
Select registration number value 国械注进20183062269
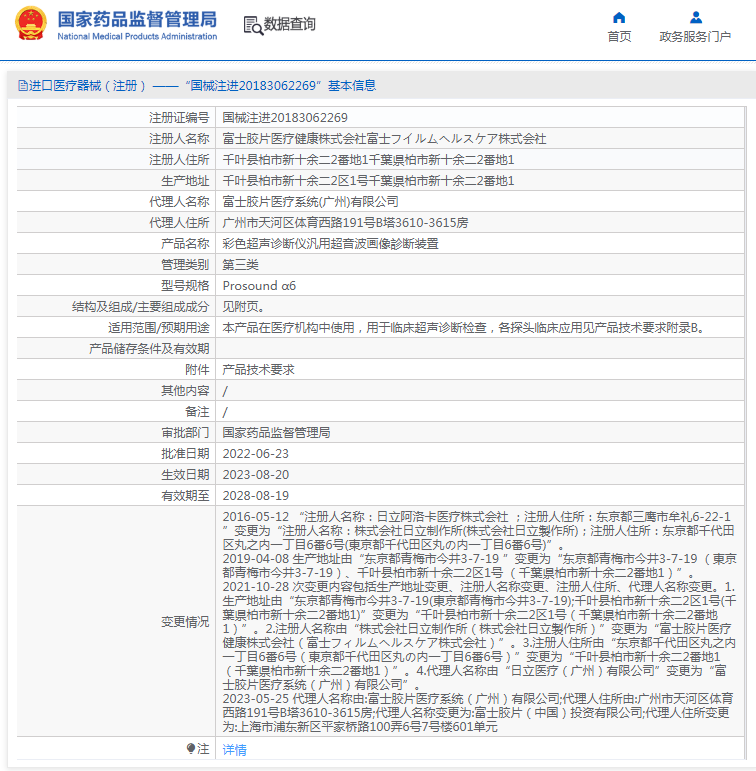(285, 118)
